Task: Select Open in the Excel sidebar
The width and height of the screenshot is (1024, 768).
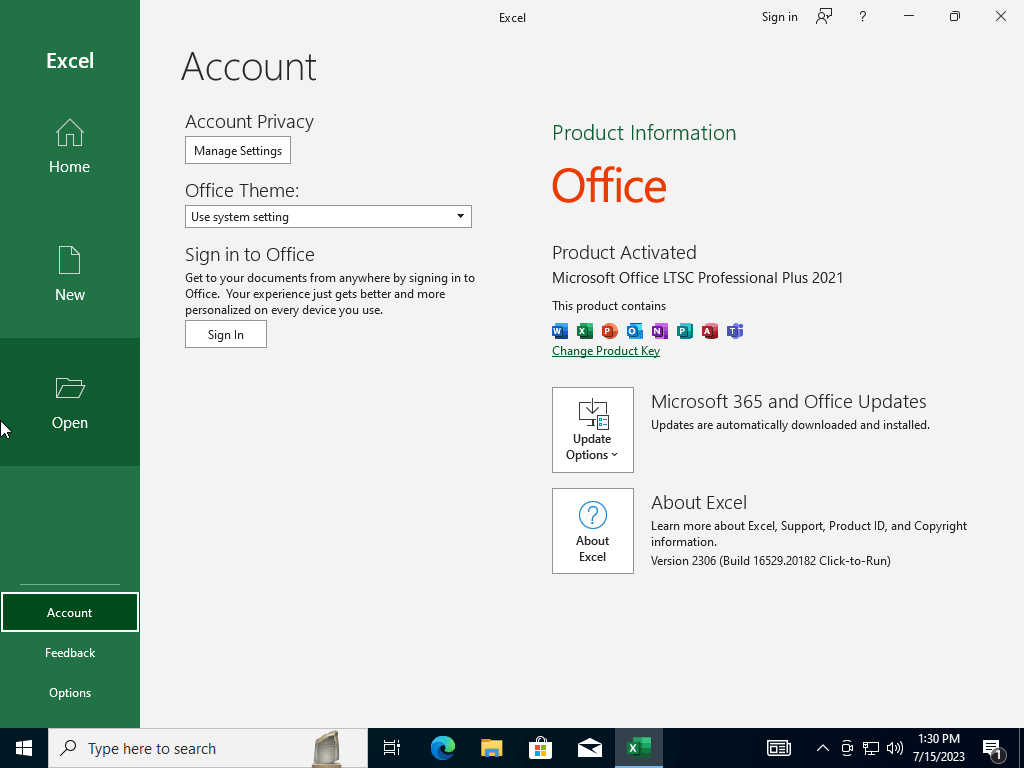Action: pos(69,402)
